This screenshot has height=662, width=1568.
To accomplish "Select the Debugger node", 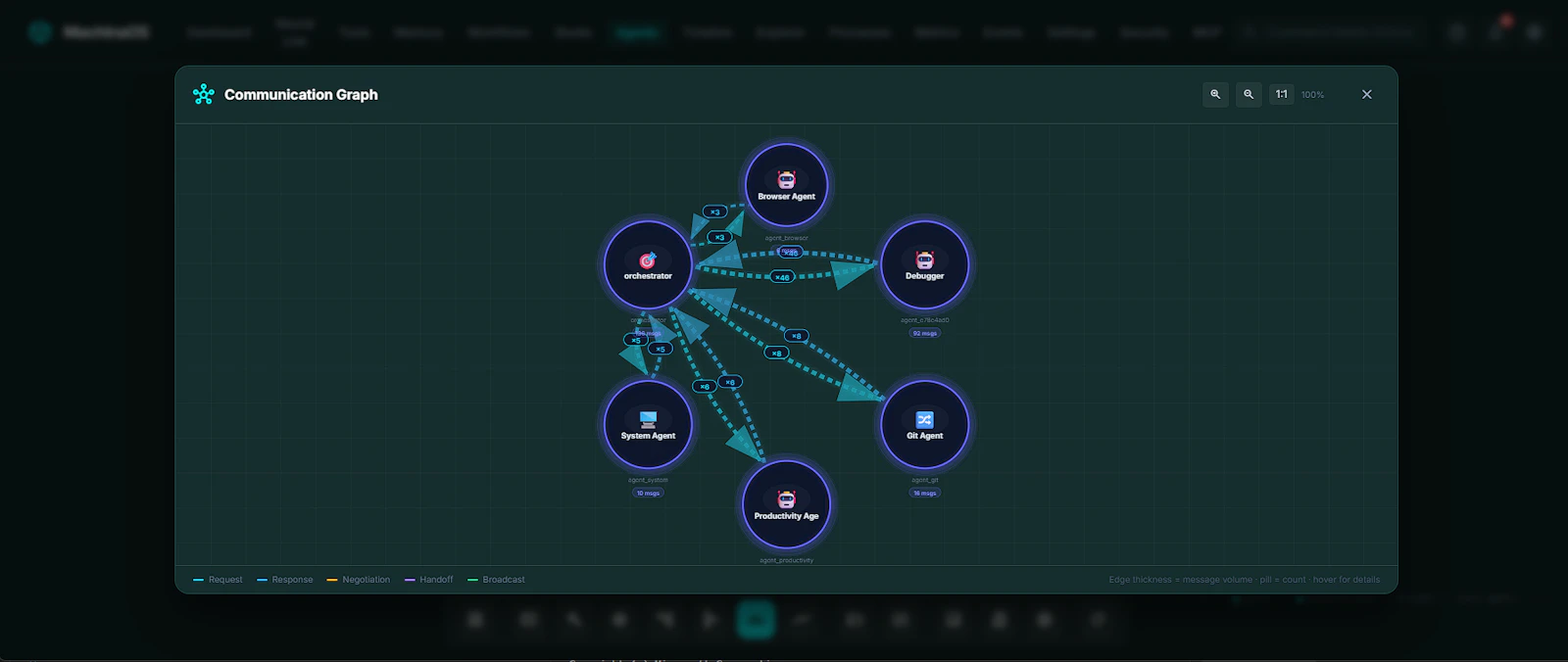I will pyautogui.click(x=924, y=264).
